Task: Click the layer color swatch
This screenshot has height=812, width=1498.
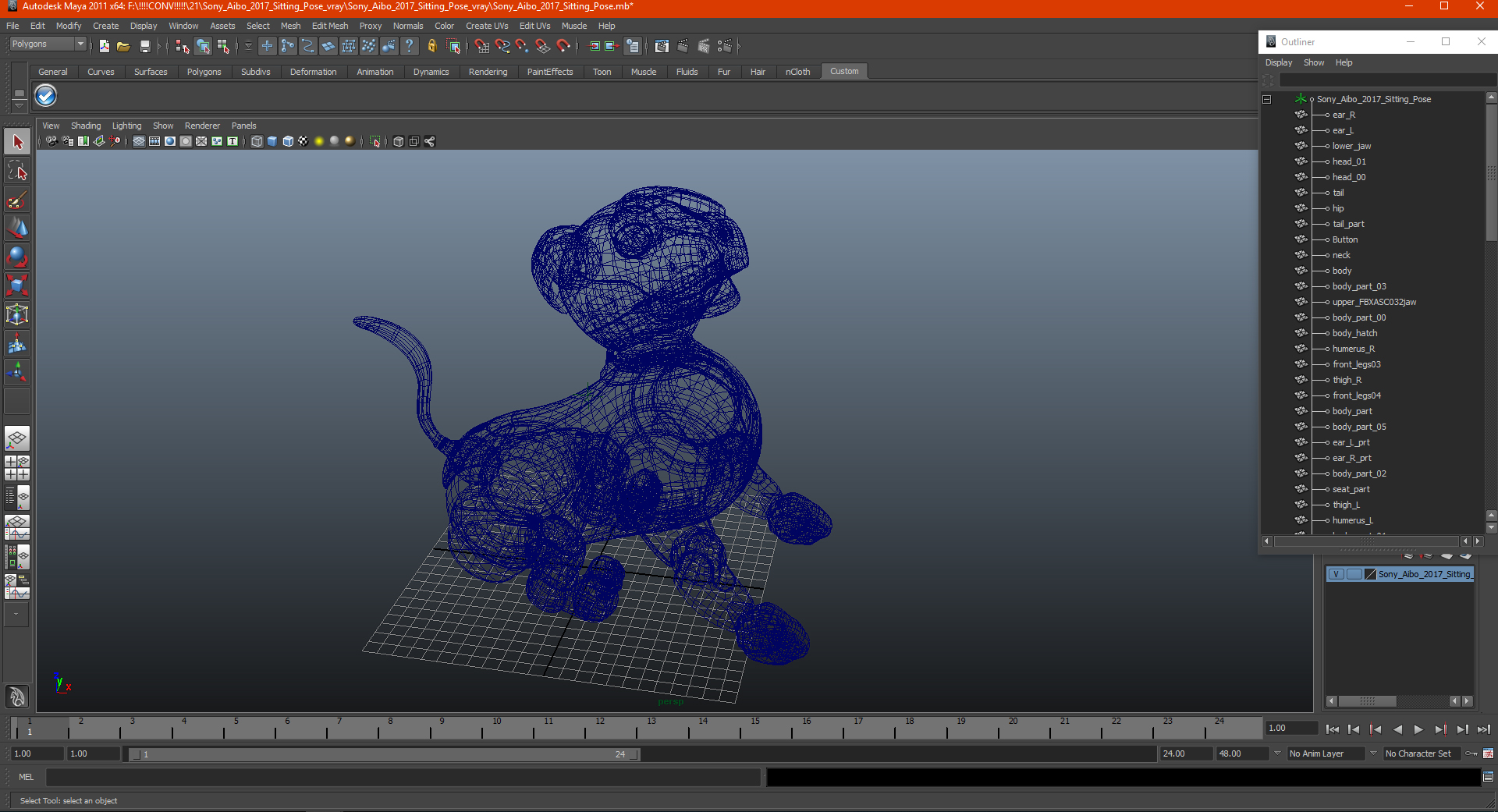Action: pos(1370,574)
